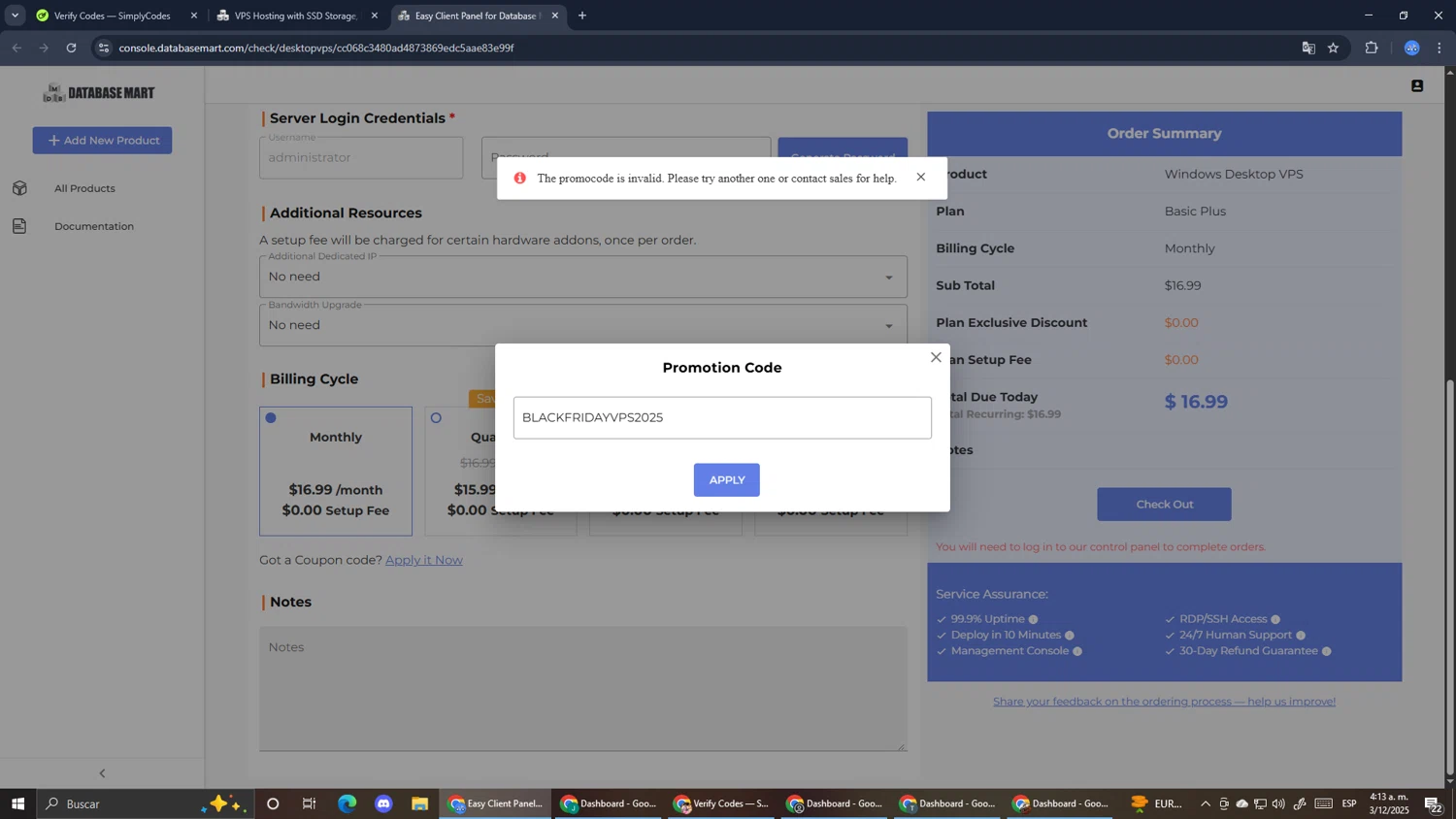Click the address bar URL
This screenshot has width=1456, height=819.
(x=316, y=48)
